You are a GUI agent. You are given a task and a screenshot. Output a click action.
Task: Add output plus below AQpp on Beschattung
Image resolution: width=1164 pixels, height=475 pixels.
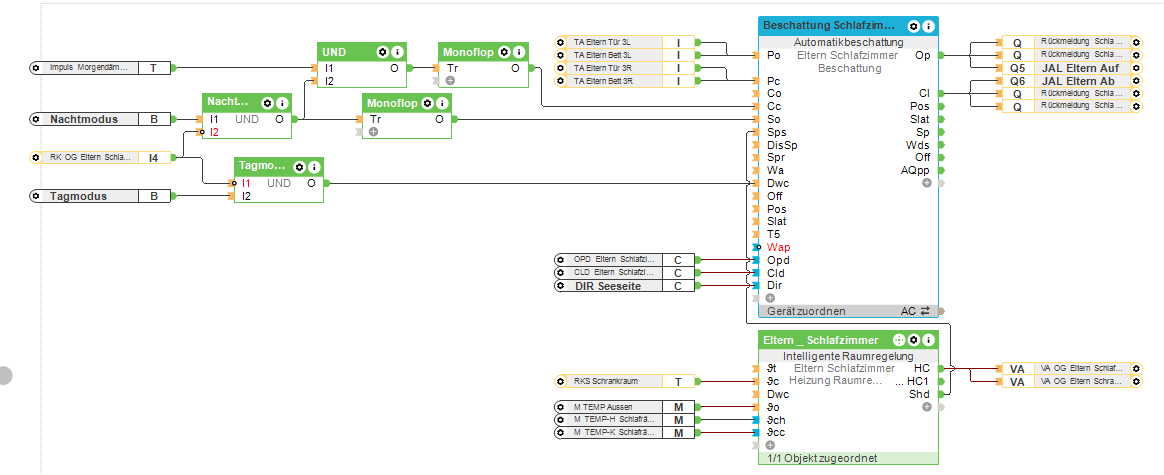[x=926, y=183]
